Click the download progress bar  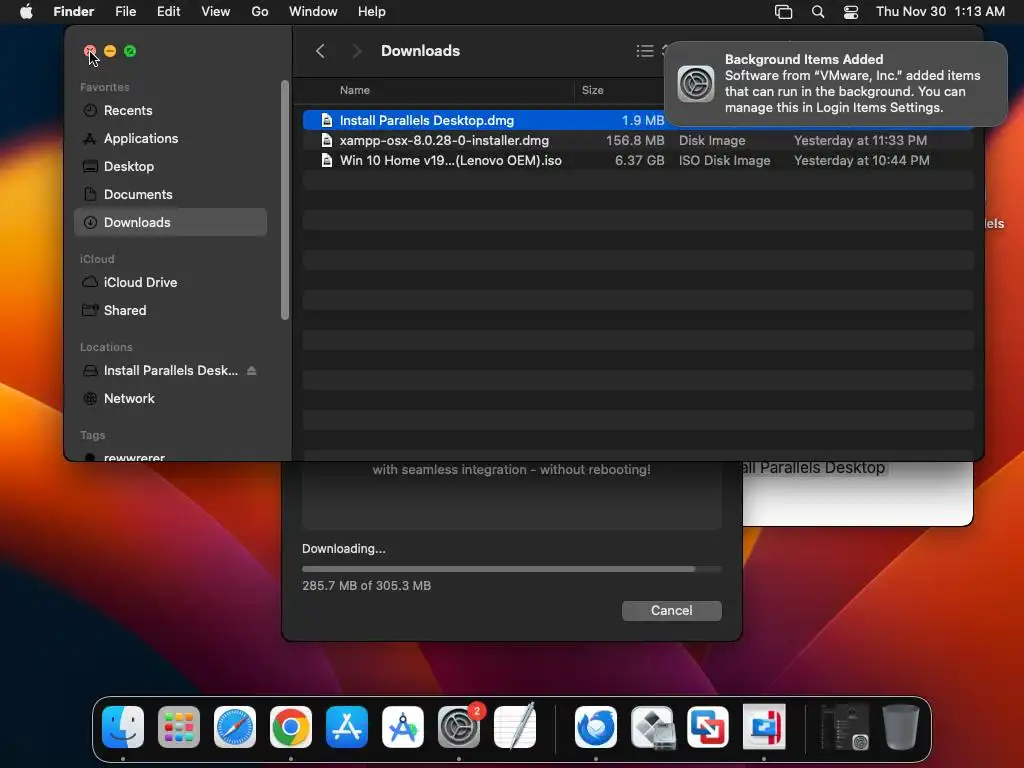pos(511,569)
